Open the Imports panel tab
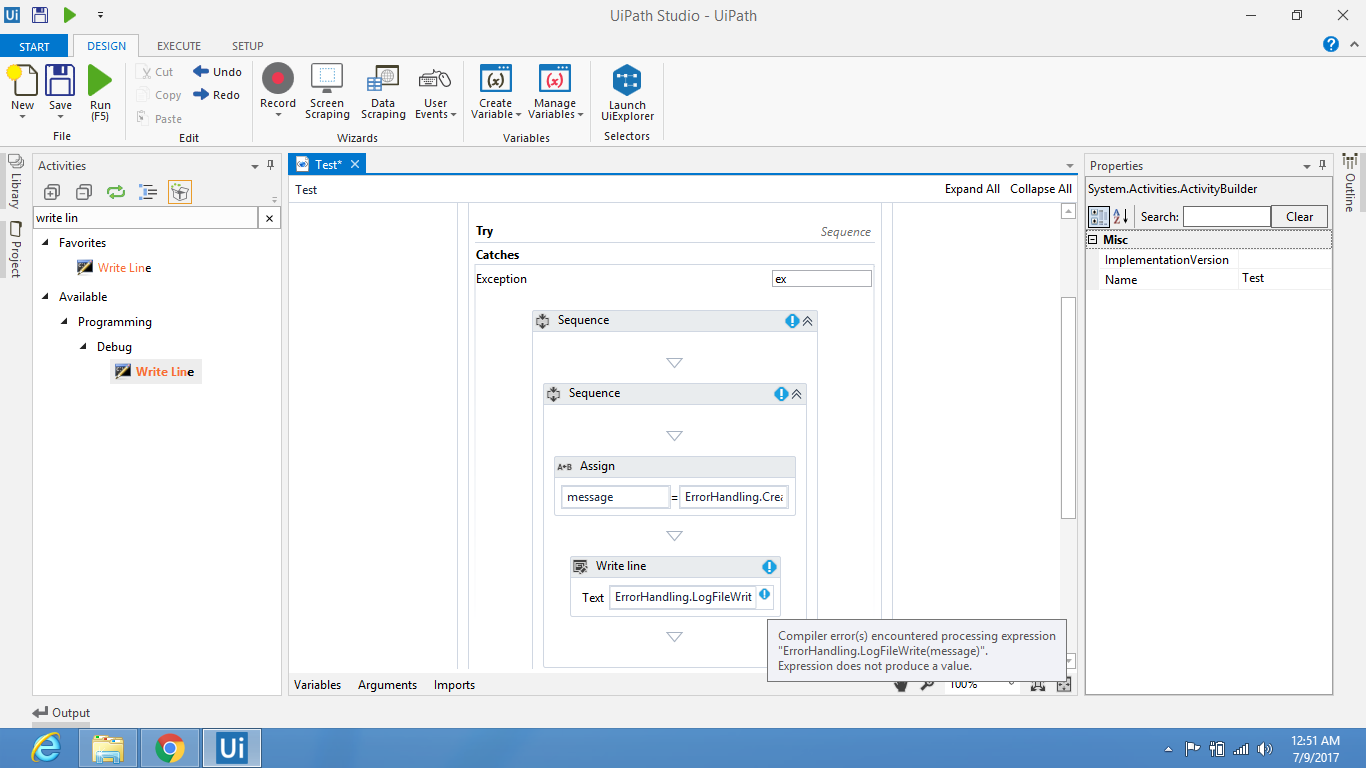 454,685
